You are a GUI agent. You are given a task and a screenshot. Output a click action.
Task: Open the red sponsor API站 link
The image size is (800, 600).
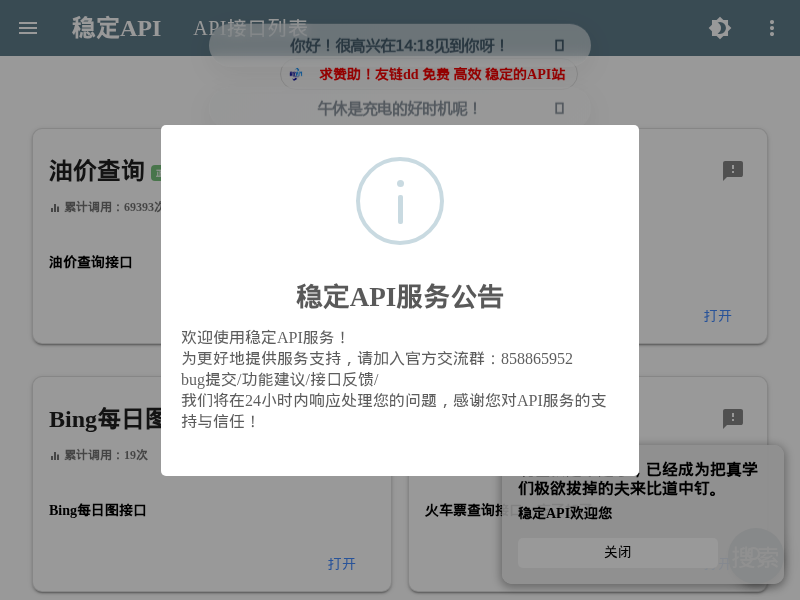442,74
